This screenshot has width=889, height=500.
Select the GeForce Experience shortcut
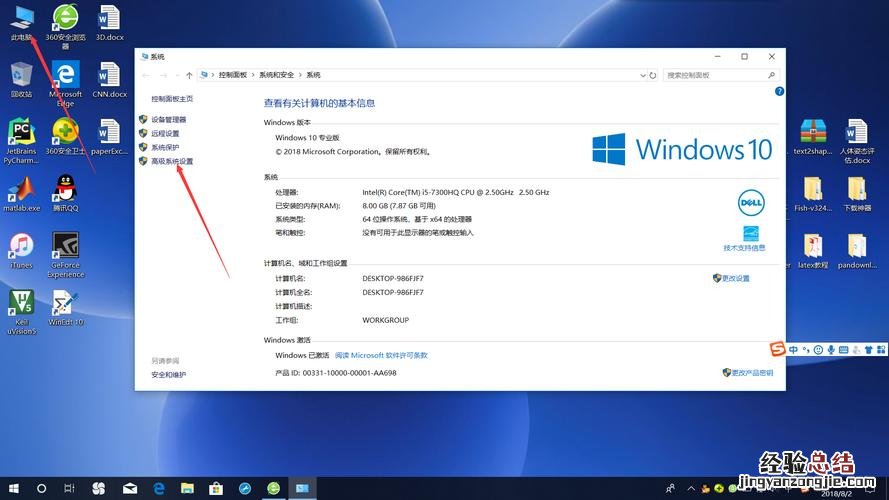point(66,255)
